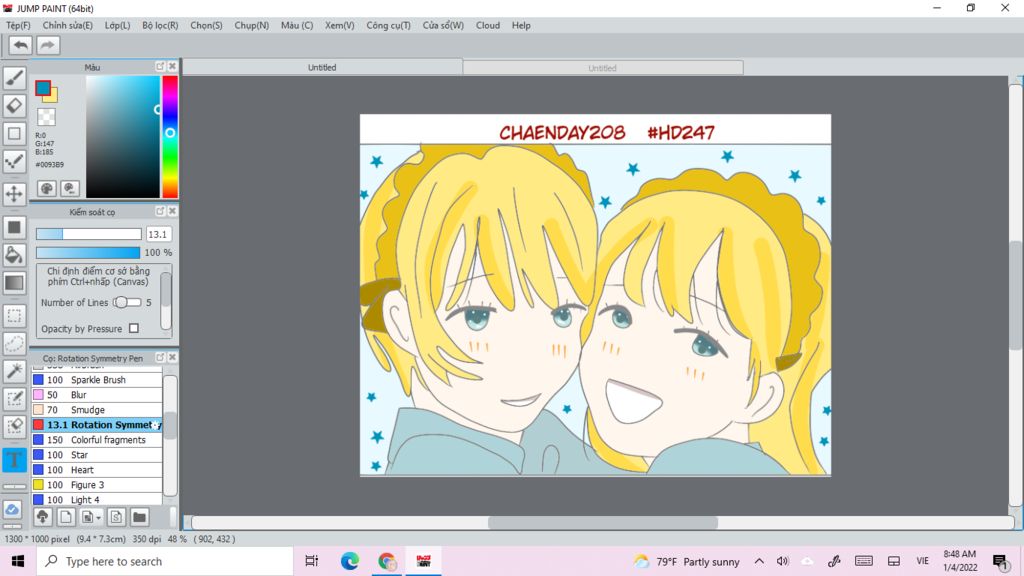Select the Text tool
Image resolution: width=1024 pixels, height=576 pixels.
pyautogui.click(x=14, y=460)
